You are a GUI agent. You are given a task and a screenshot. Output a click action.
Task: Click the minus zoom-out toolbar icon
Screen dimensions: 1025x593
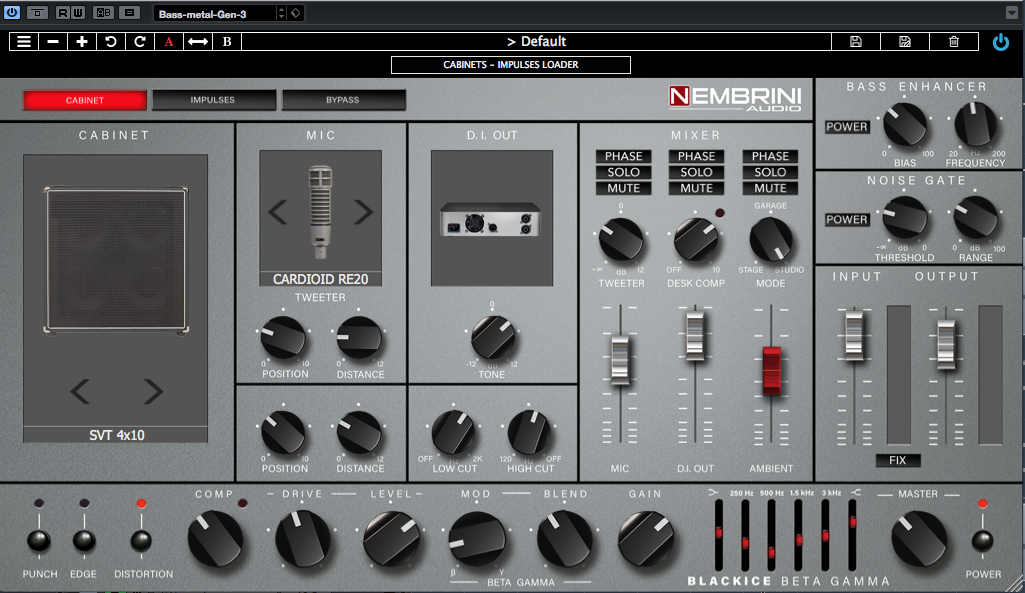point(53,41)
